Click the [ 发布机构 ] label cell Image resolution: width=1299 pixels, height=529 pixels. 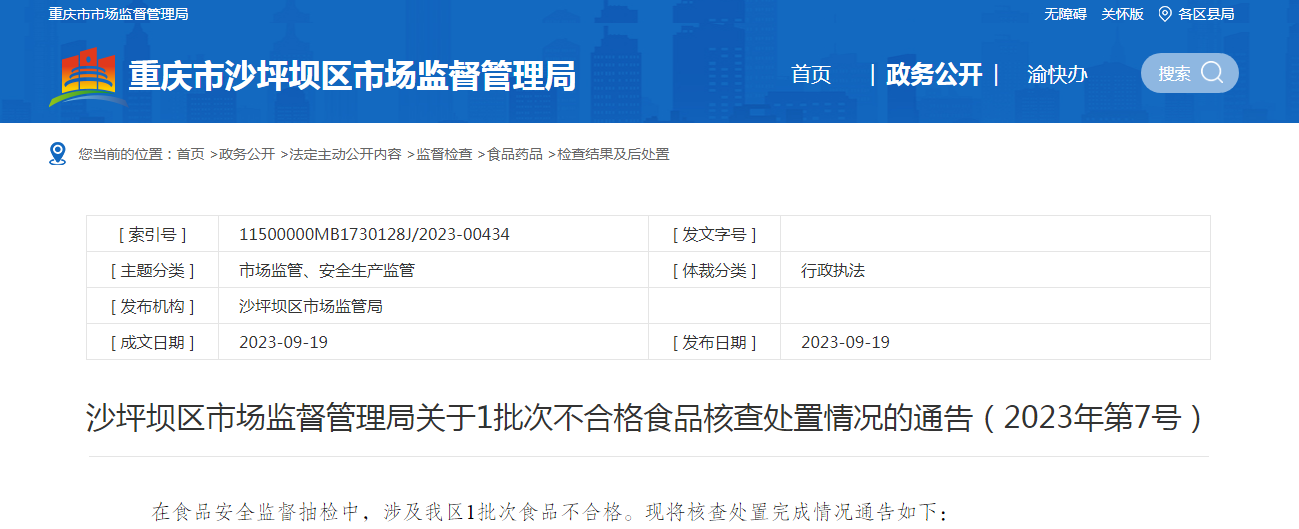coord(153,306)
